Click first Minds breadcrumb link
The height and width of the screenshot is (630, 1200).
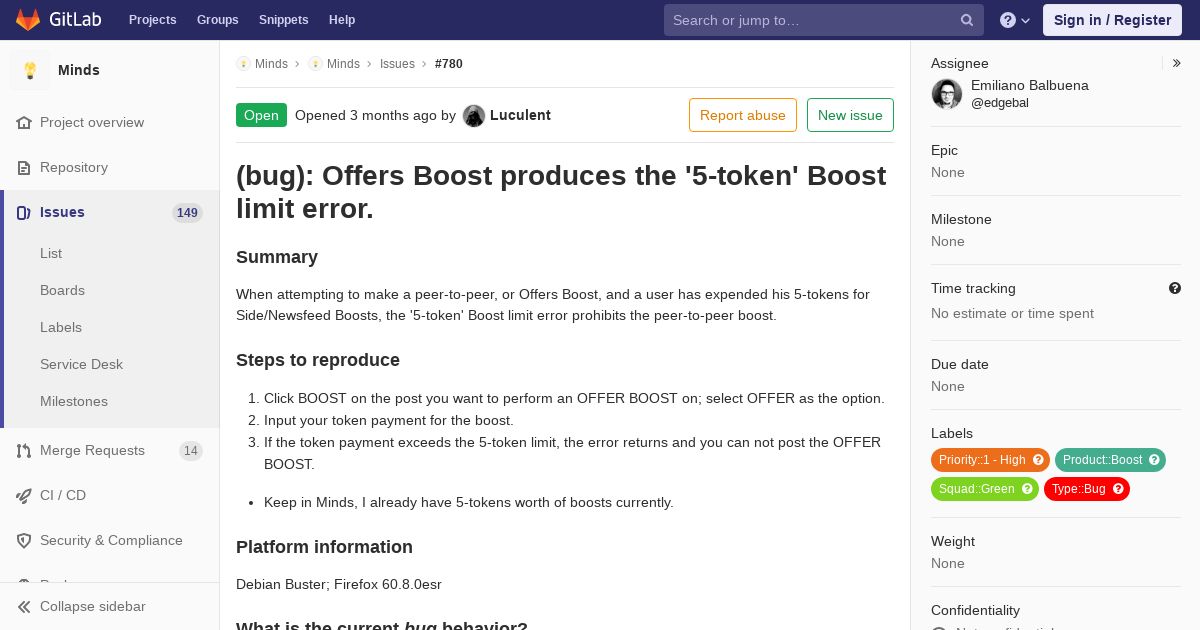point(271,64)
